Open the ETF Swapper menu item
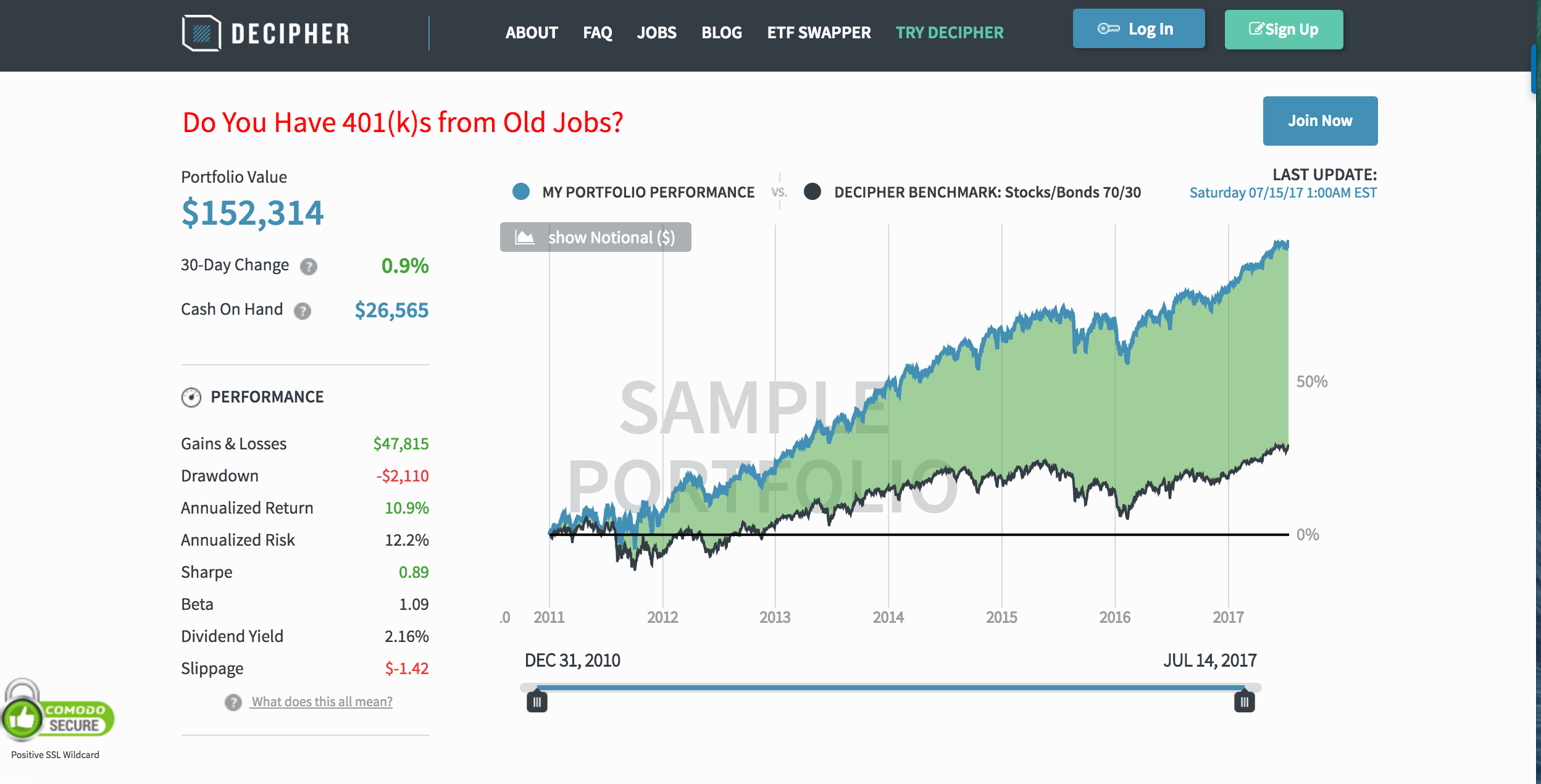 click(819, 33)
